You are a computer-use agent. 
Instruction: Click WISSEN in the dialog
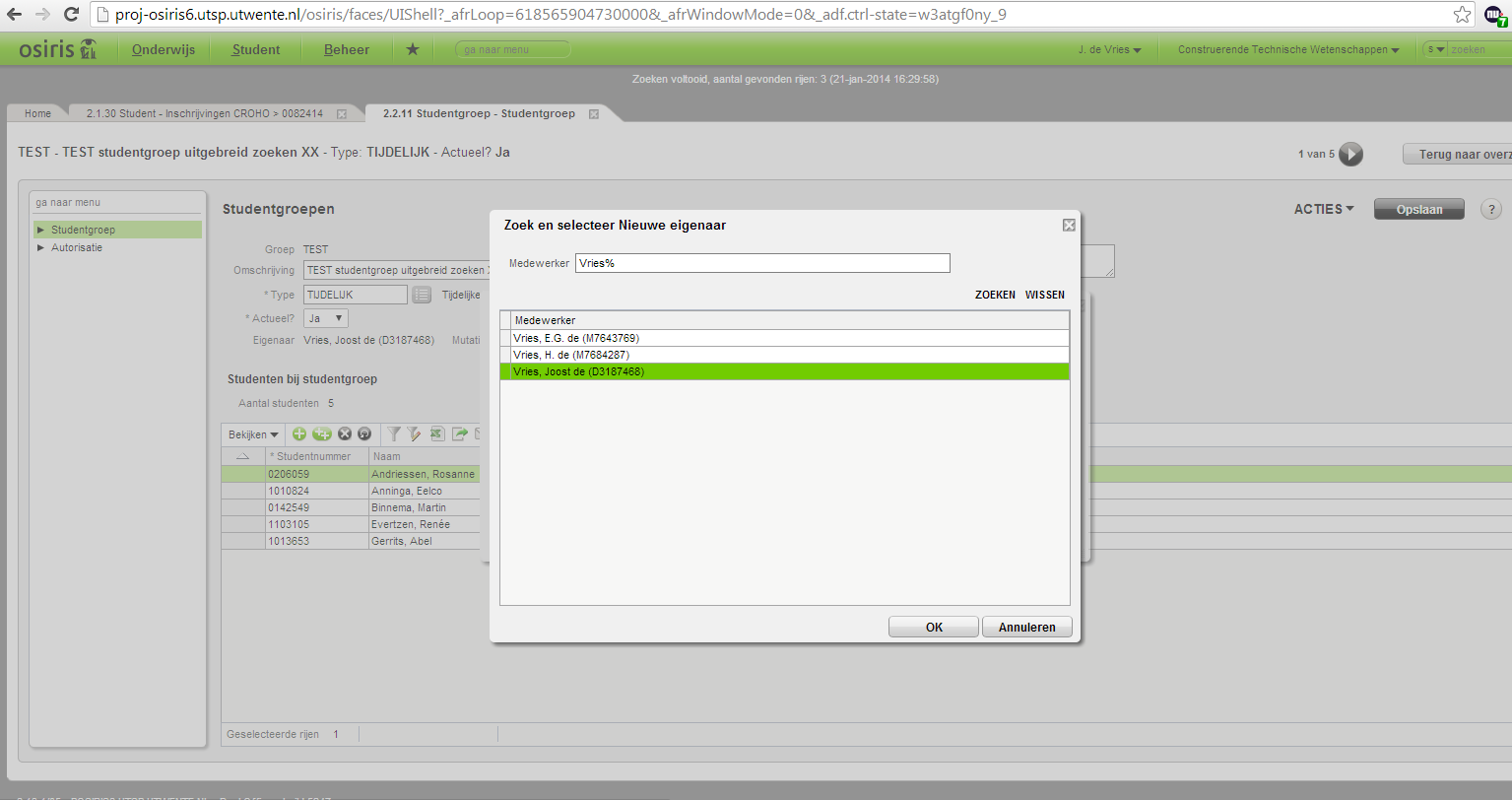click(x=1045, y=295)
